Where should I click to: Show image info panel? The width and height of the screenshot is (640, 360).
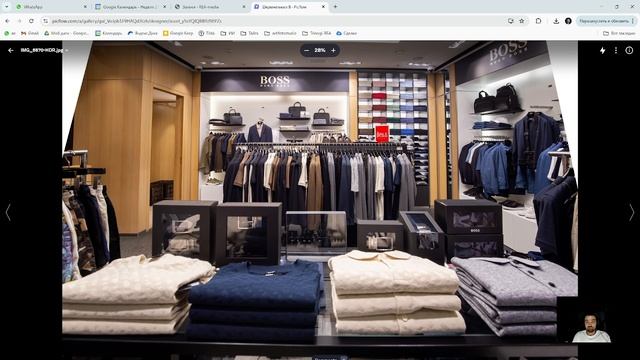[x=629, y=50]
